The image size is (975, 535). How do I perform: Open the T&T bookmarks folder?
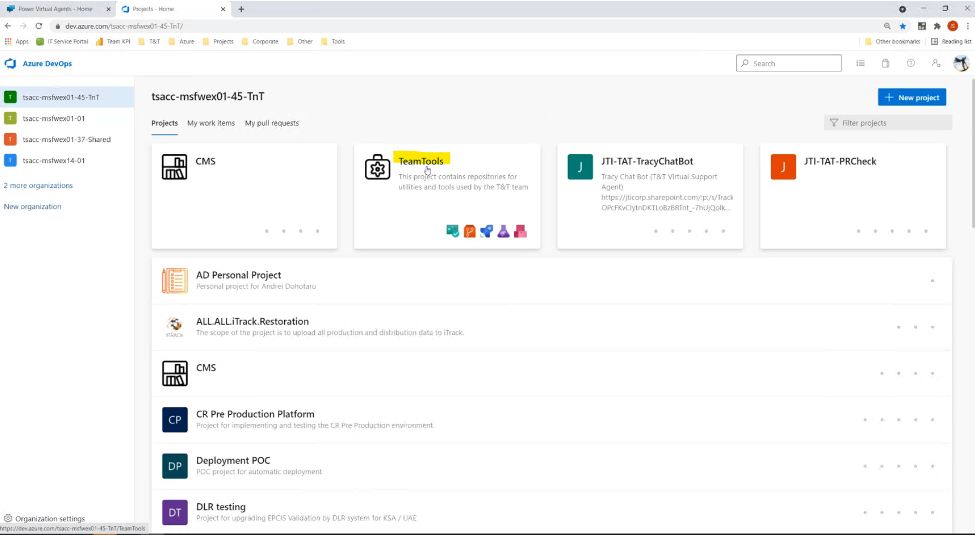click(x=149, y=42)
